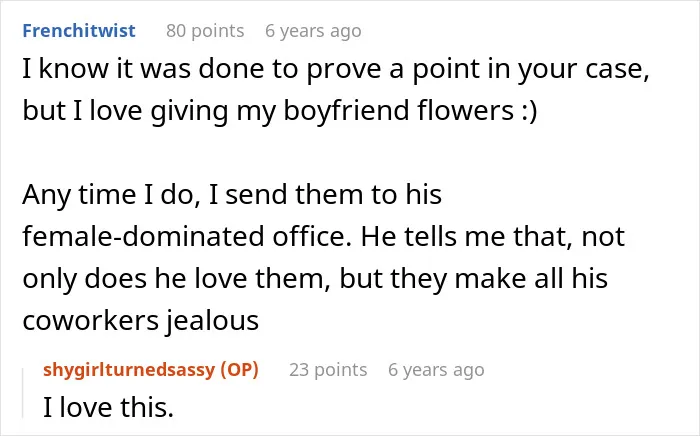Click the 80 points score label
This screenshot has width=700, height=436.
point(205,31)
